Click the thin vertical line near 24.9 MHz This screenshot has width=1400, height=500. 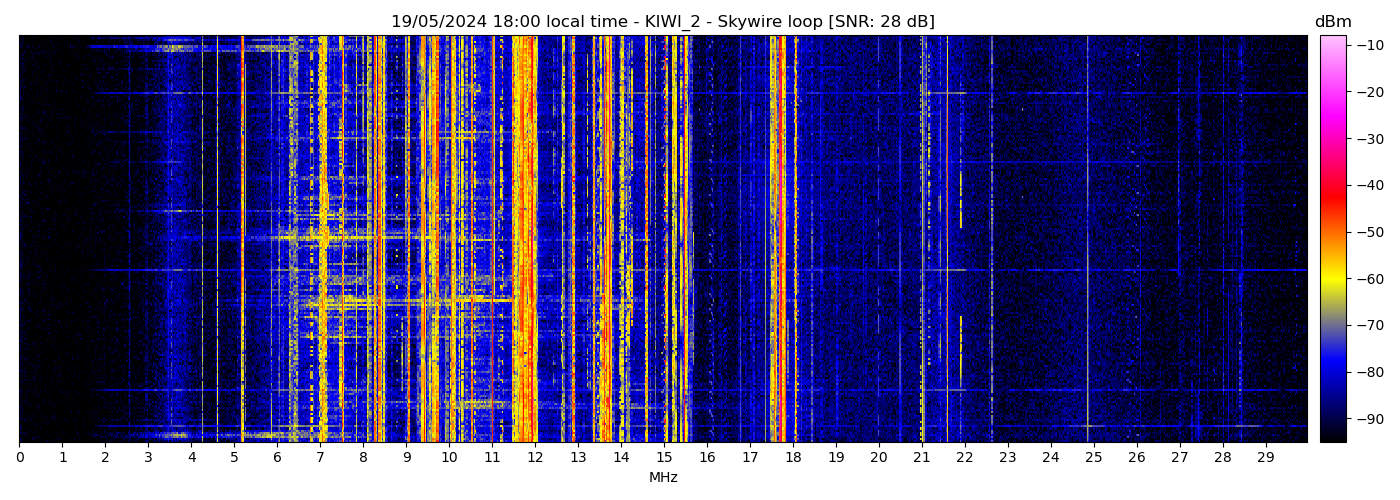1088,240
